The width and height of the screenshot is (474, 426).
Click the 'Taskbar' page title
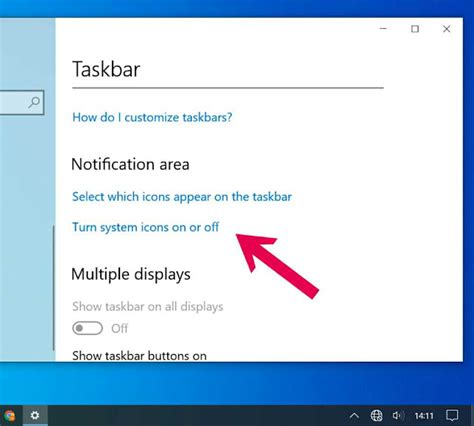point(106,69)
